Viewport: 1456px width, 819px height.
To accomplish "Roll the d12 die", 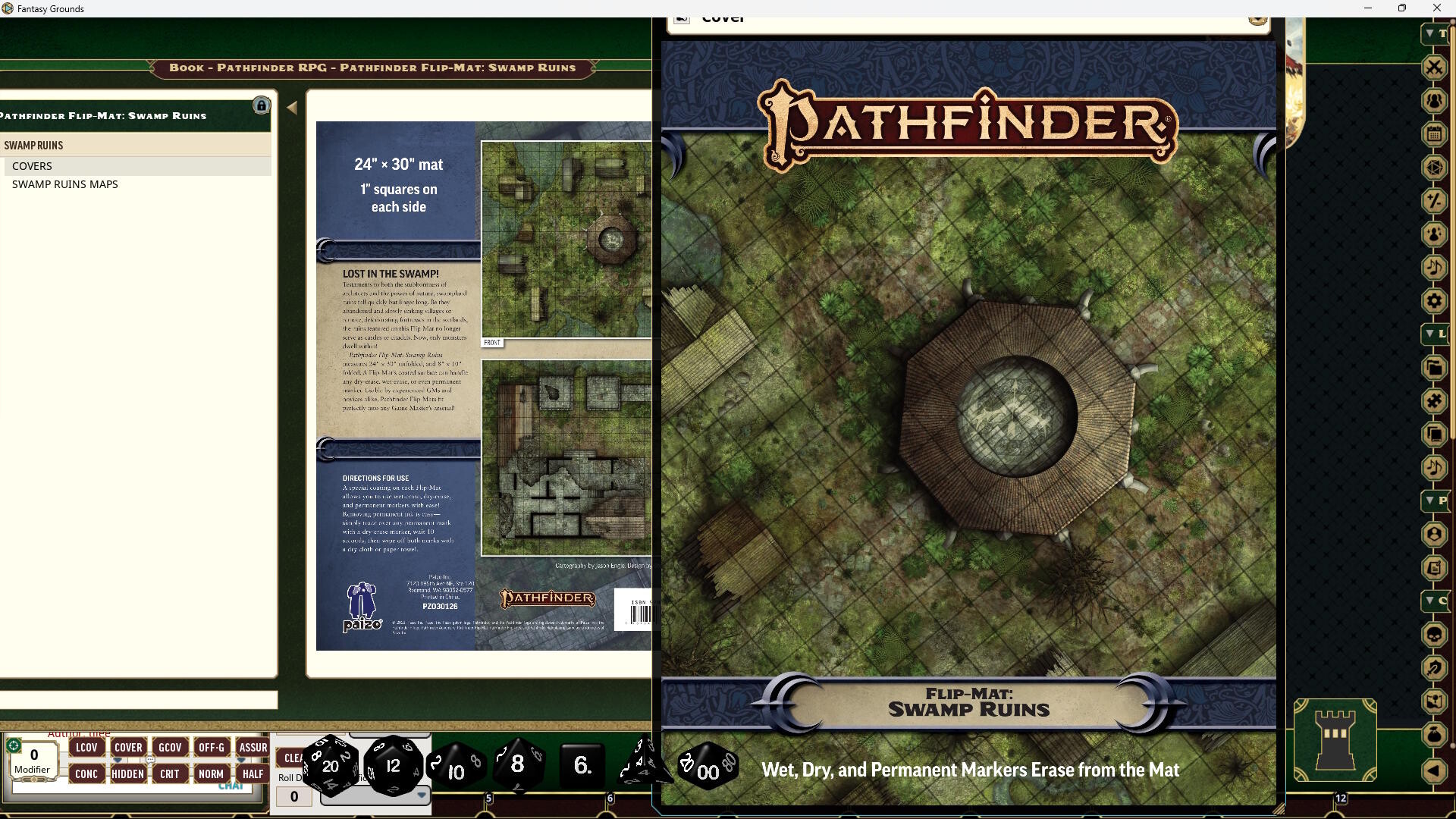I will (x=393, y=765).
